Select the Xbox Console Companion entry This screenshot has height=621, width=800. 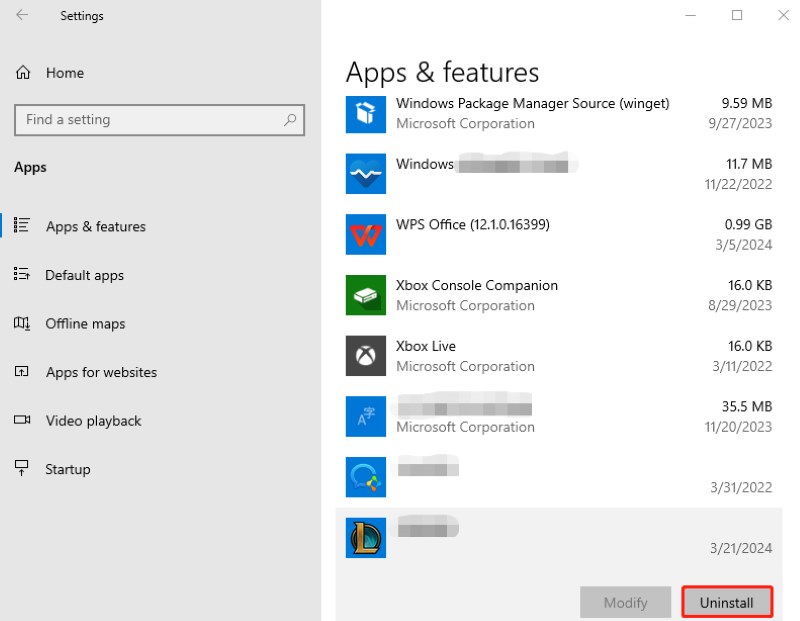point(559,295)
